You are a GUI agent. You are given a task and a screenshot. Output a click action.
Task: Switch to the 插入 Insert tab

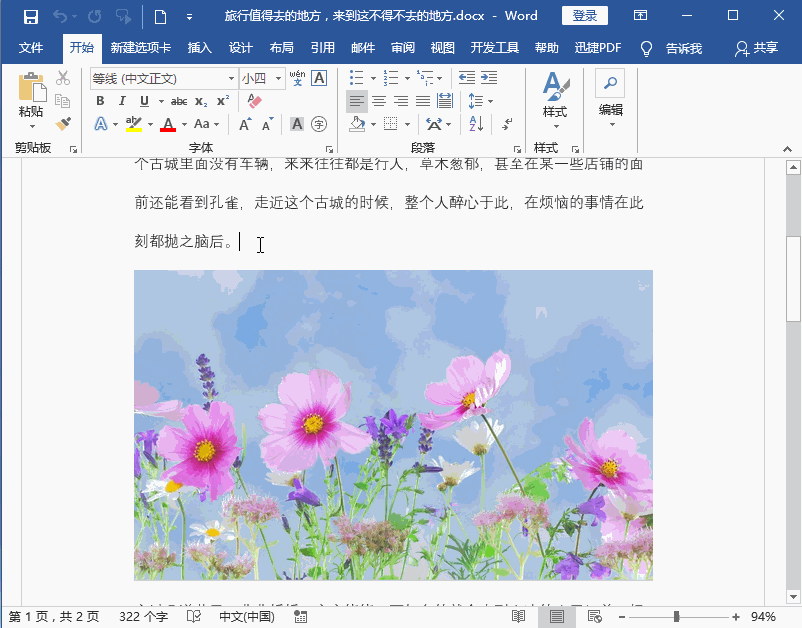tap(199, 48)
